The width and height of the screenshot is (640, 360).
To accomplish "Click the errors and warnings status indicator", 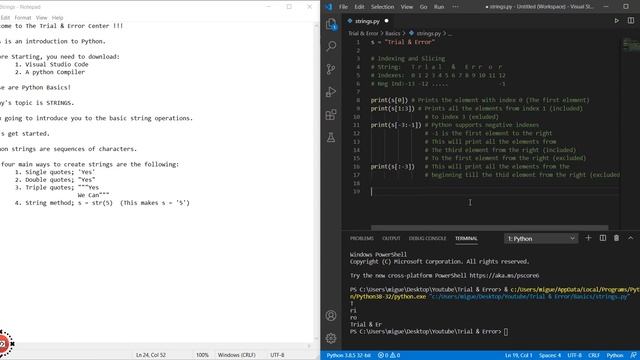I will click(x=389, y=355).
